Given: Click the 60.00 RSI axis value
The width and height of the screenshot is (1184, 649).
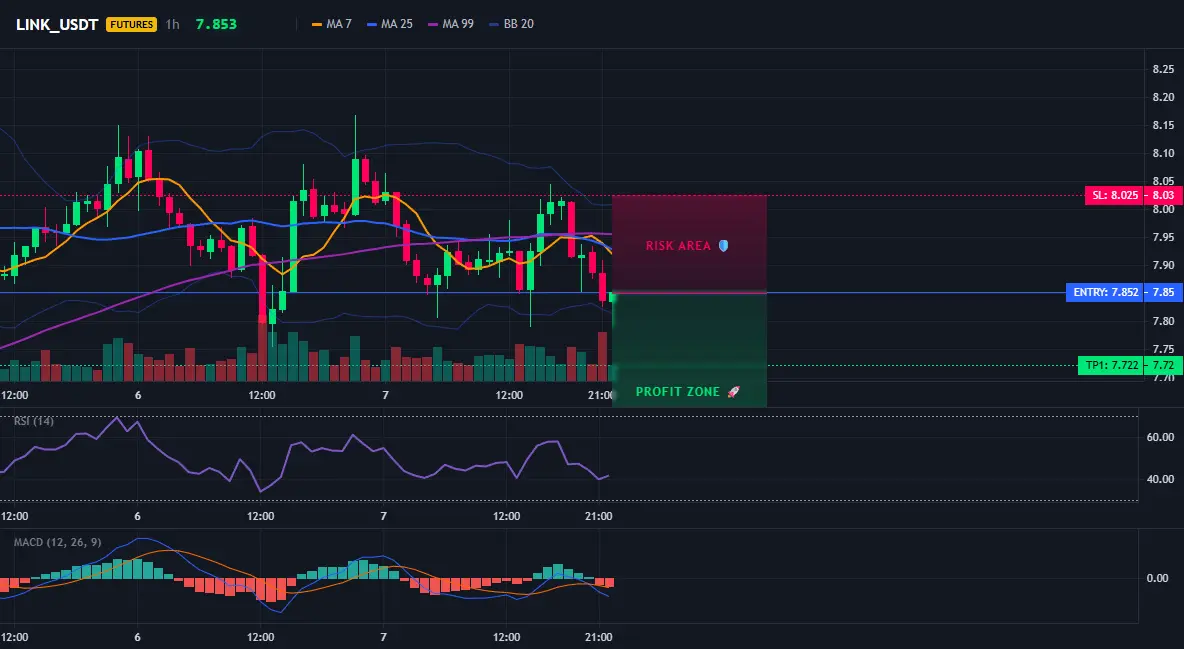Looking at the screenshot, I should click(1161, 437).
